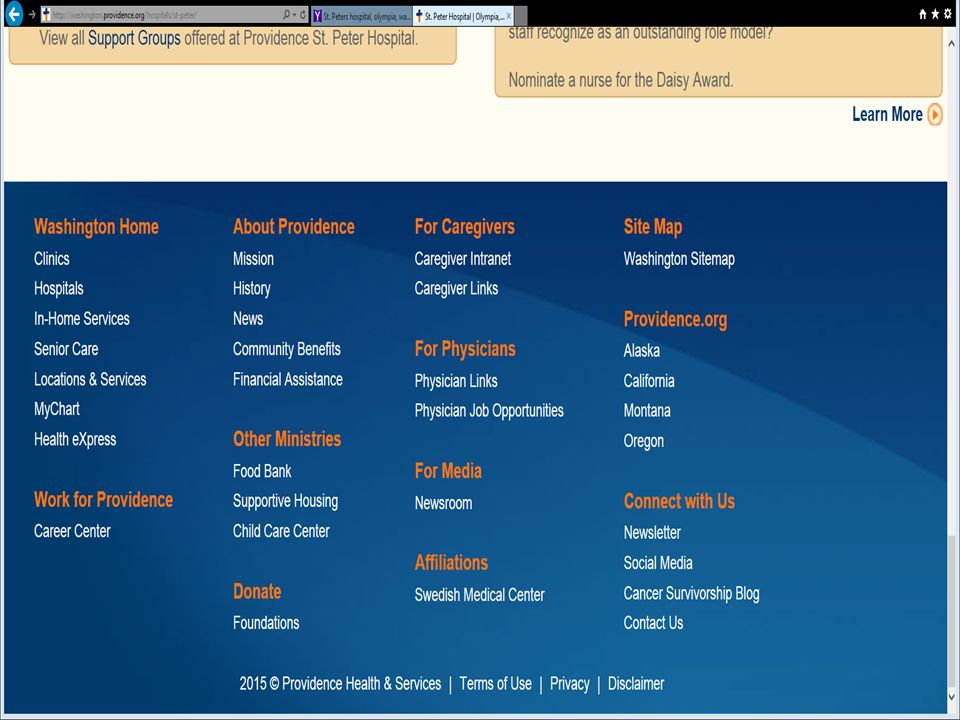
Task: Open Washington Sitemap link
Action: click(679, 259)
